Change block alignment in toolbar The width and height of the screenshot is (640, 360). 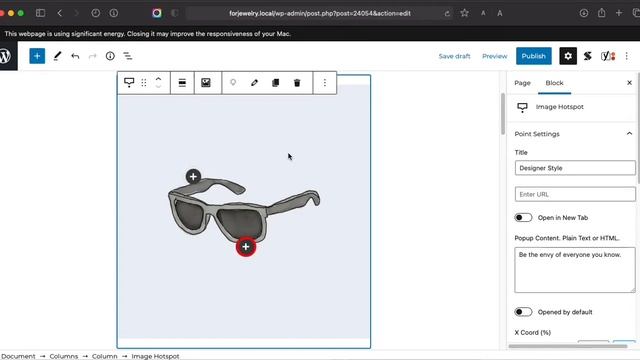(x=182, y=83)
